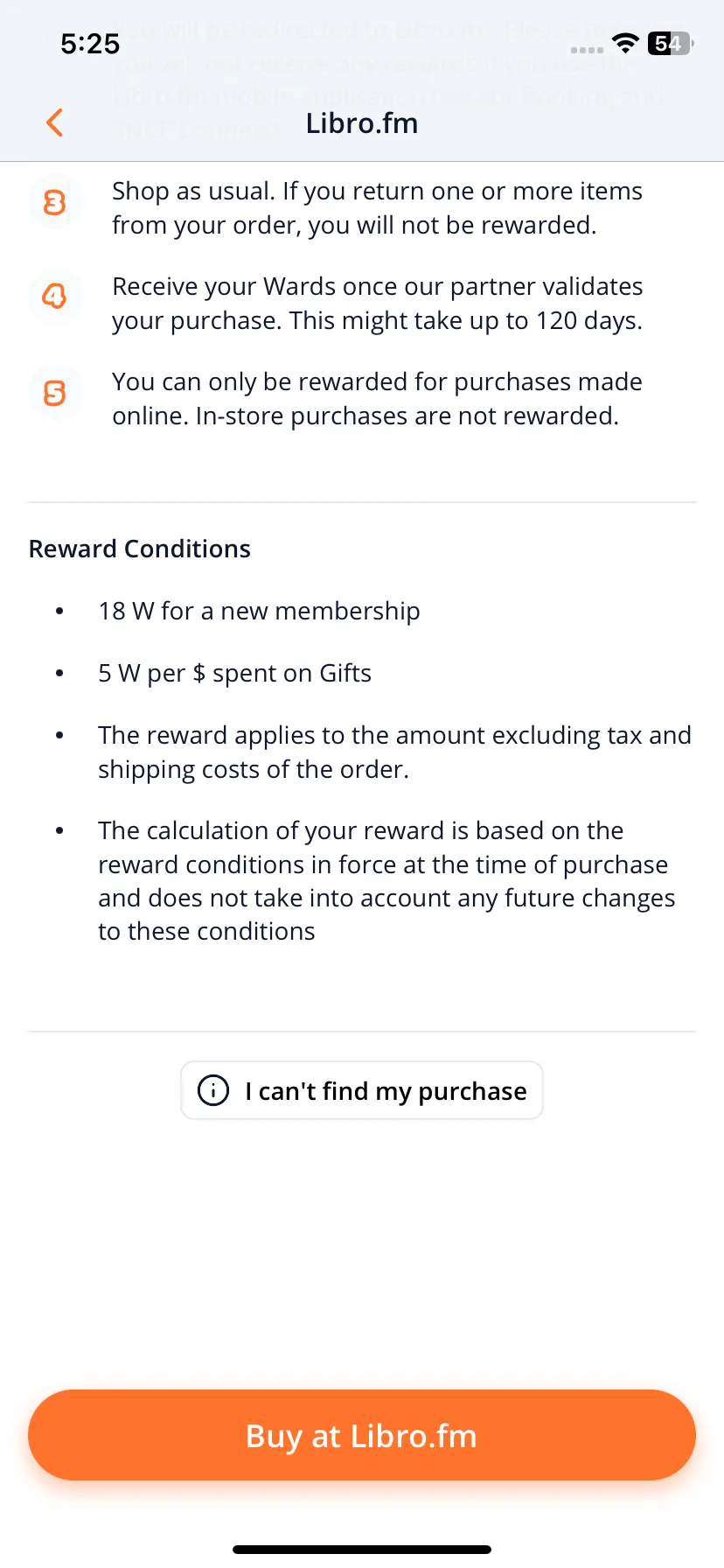Tap the "Shop as usual" instruction text

click(377, 208)
